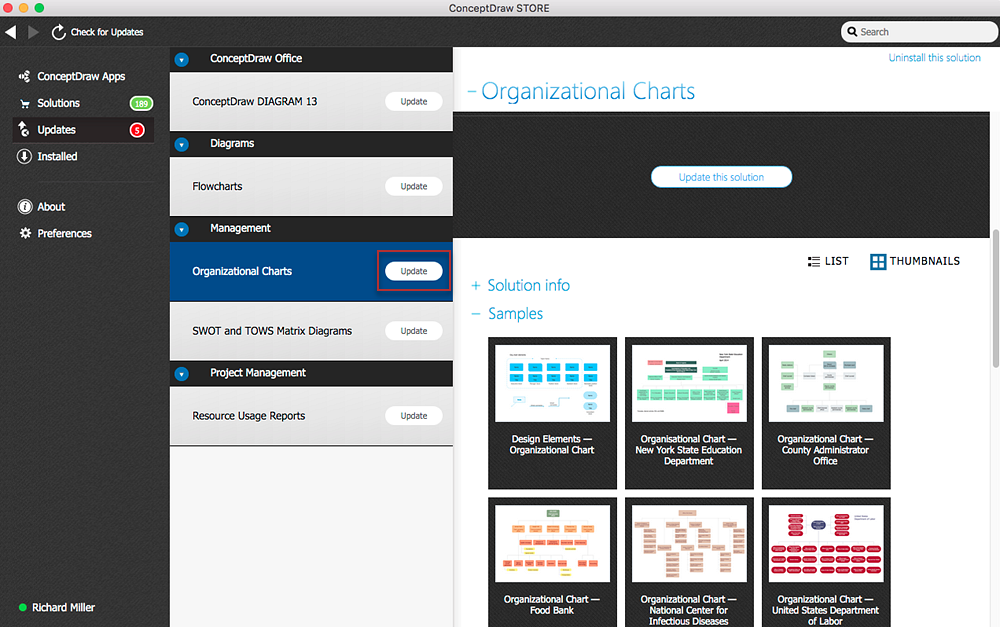
Task: Click the magnifier icon in Search
Action: pyautogui.click(x=852, y=32)
